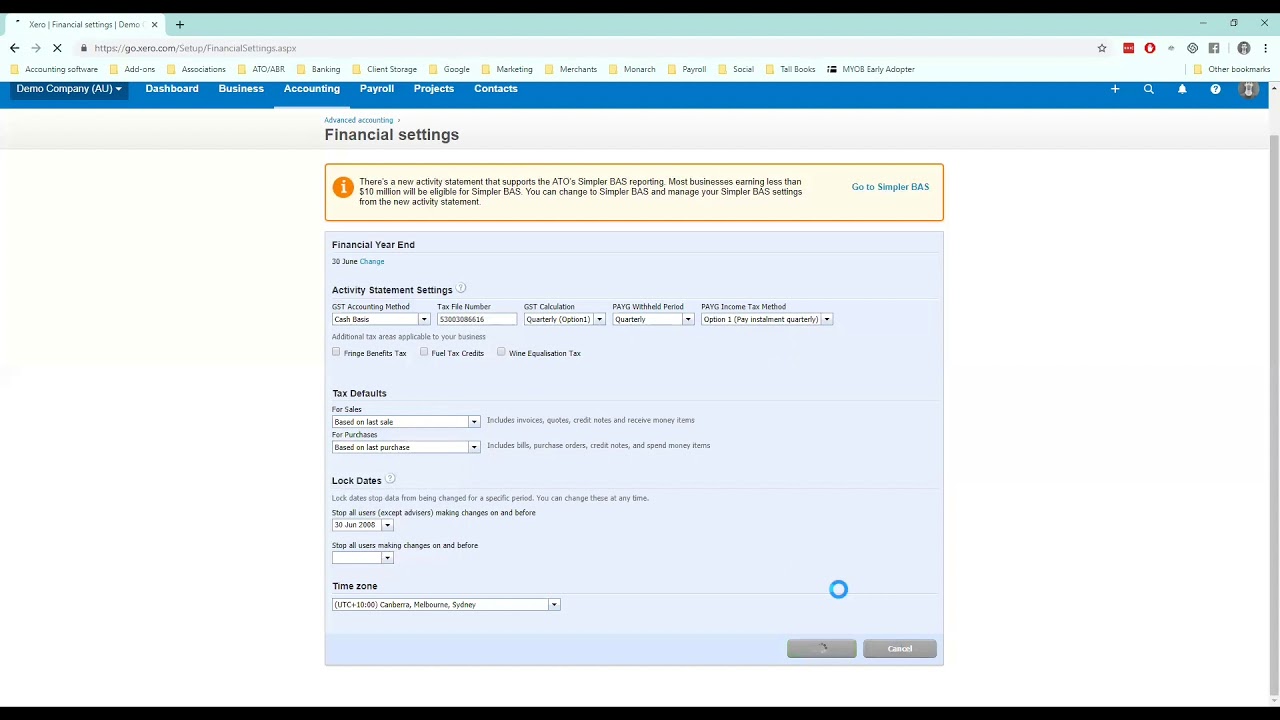Open Chrome three-dot menu
The image size is (1280, 720).
click(1265, 48)
